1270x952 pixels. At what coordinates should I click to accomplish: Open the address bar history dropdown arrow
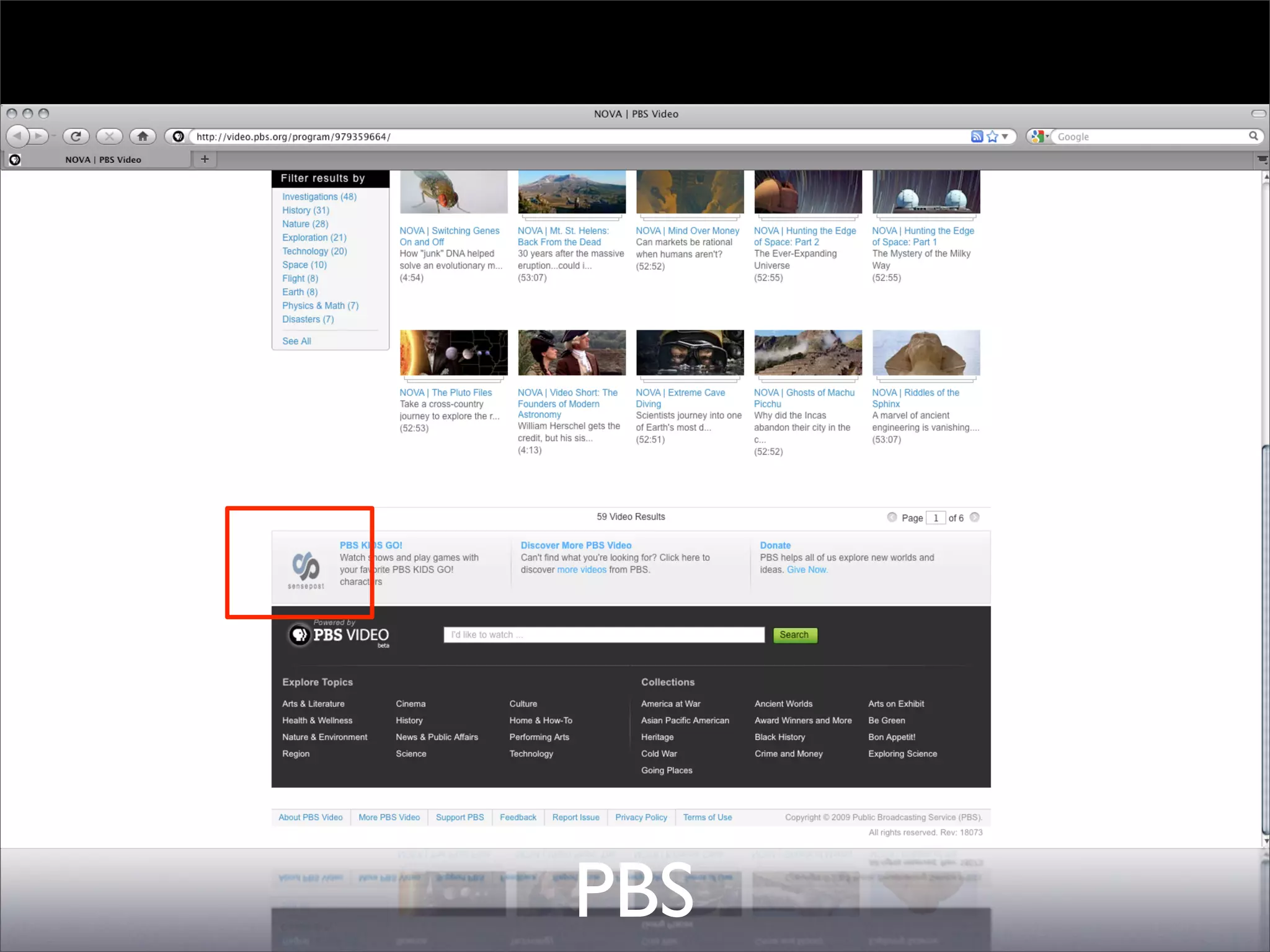(x=1005, y=136)
